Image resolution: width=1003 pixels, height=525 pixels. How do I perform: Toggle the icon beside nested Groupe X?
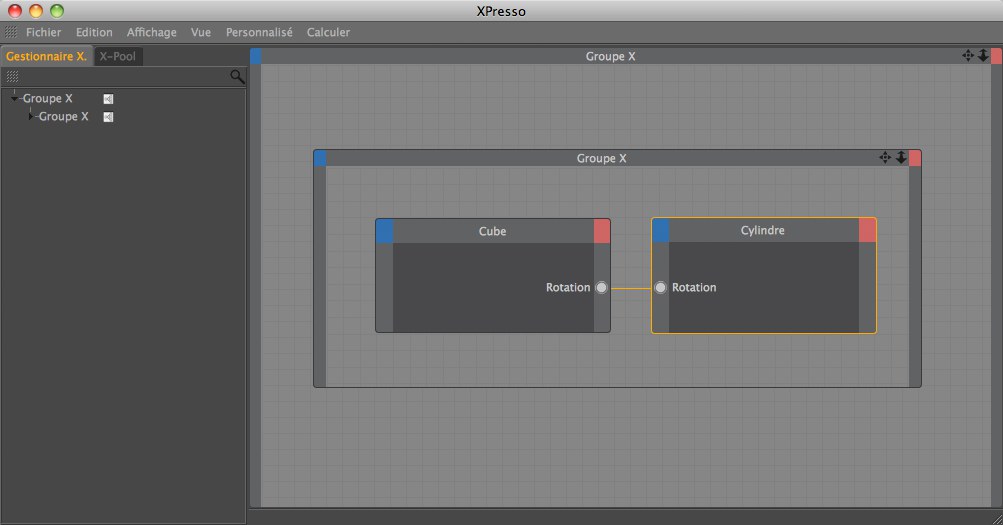(108, 117)
